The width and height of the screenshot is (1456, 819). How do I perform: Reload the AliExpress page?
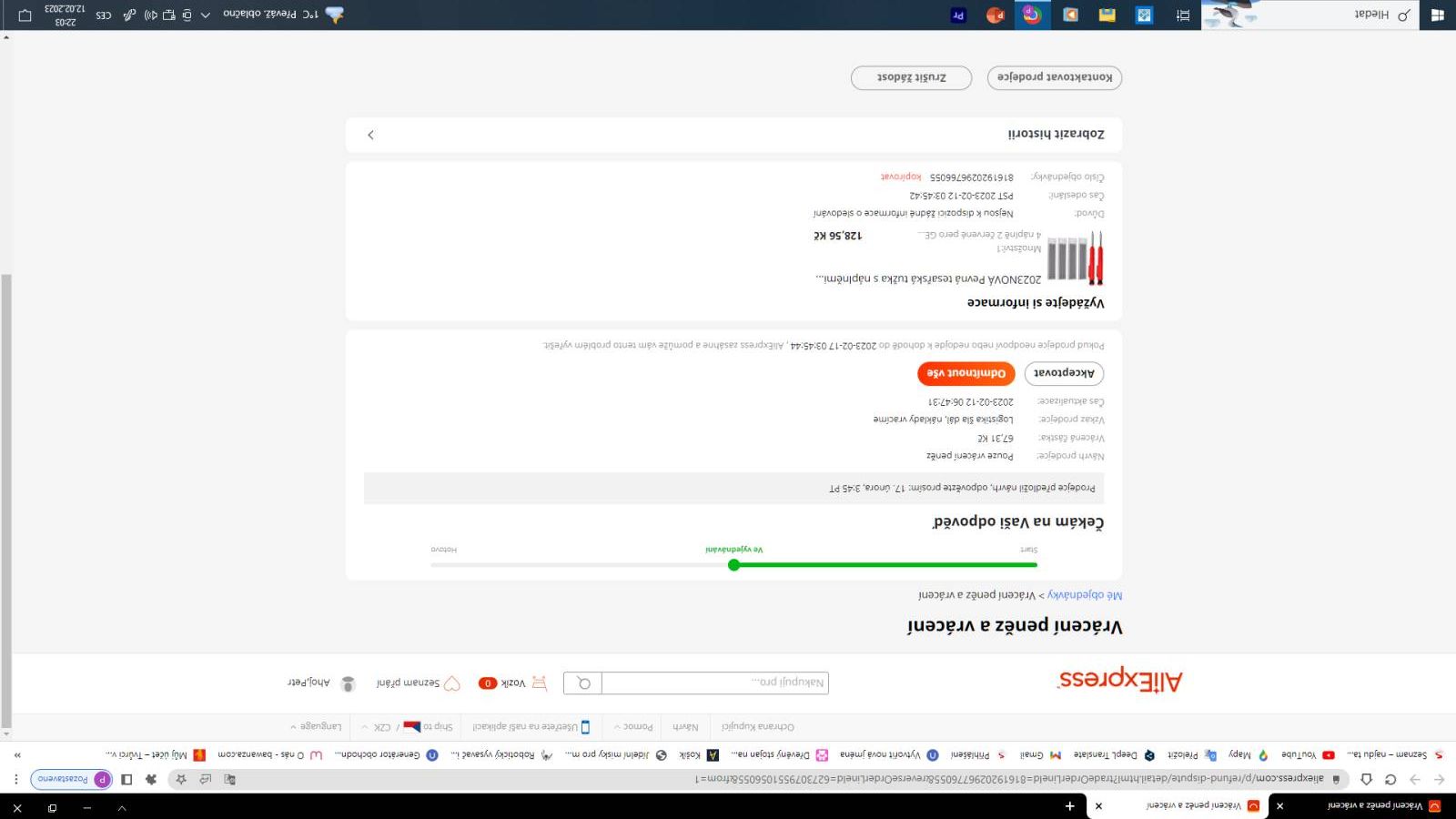click(1390, 779)
